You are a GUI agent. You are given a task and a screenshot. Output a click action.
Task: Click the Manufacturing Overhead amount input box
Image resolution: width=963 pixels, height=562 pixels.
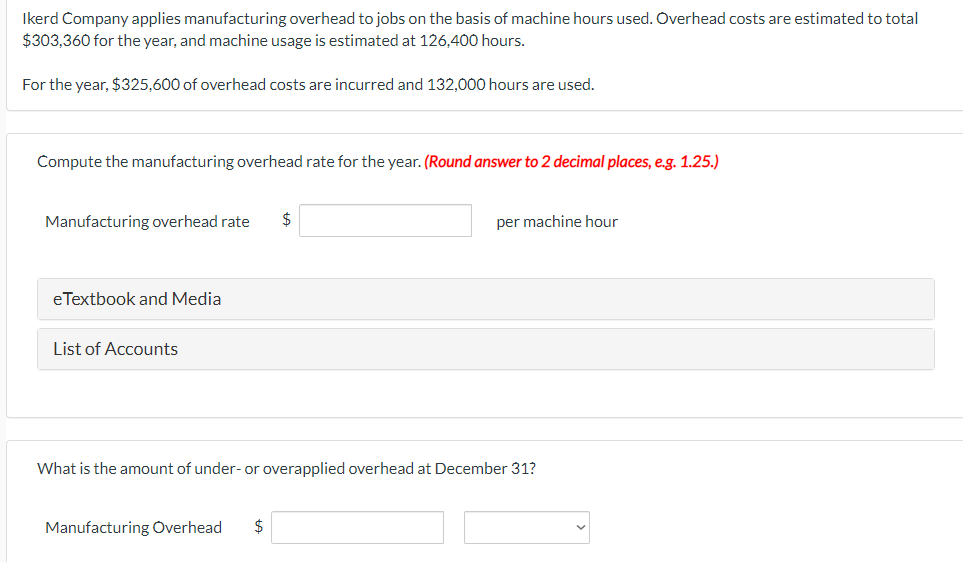click(357, 527)
